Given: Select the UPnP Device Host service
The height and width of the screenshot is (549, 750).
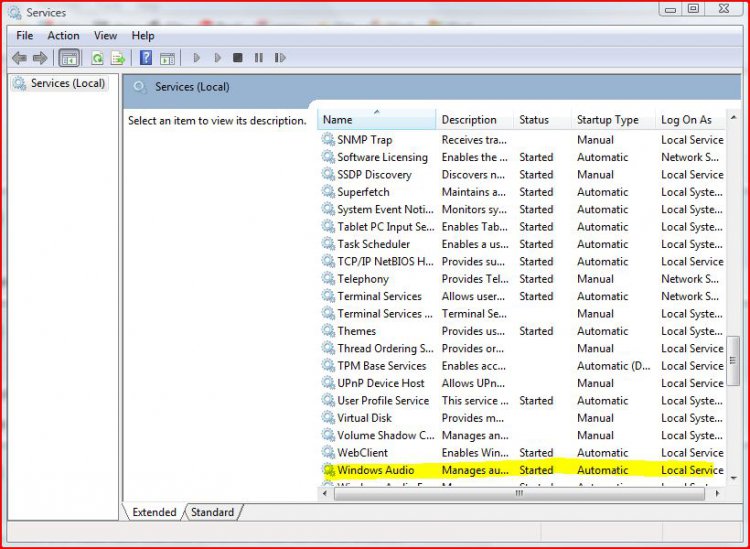Looking at the screenshot, I should (381, 383).
